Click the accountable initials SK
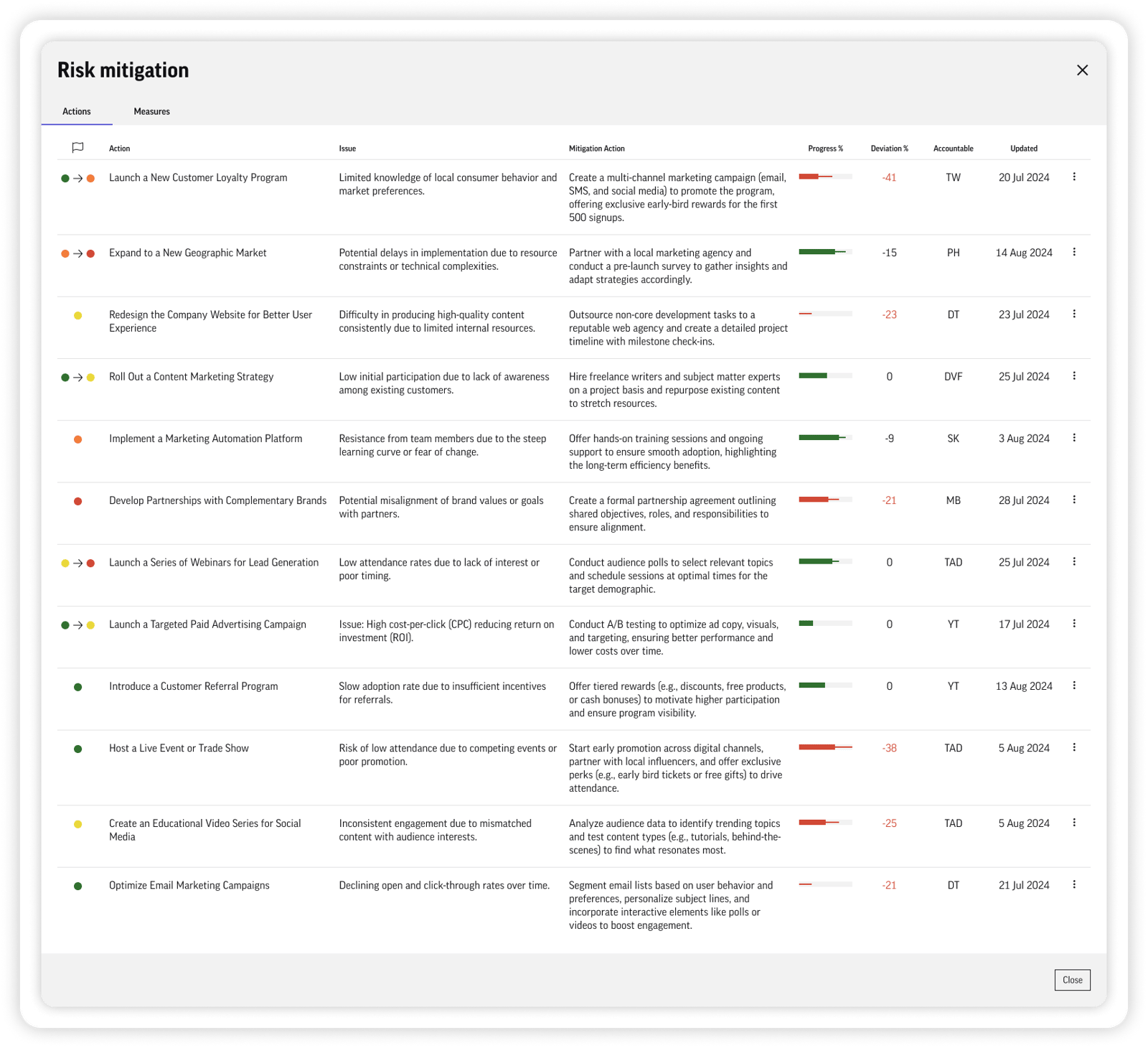 tap(953, 439)
